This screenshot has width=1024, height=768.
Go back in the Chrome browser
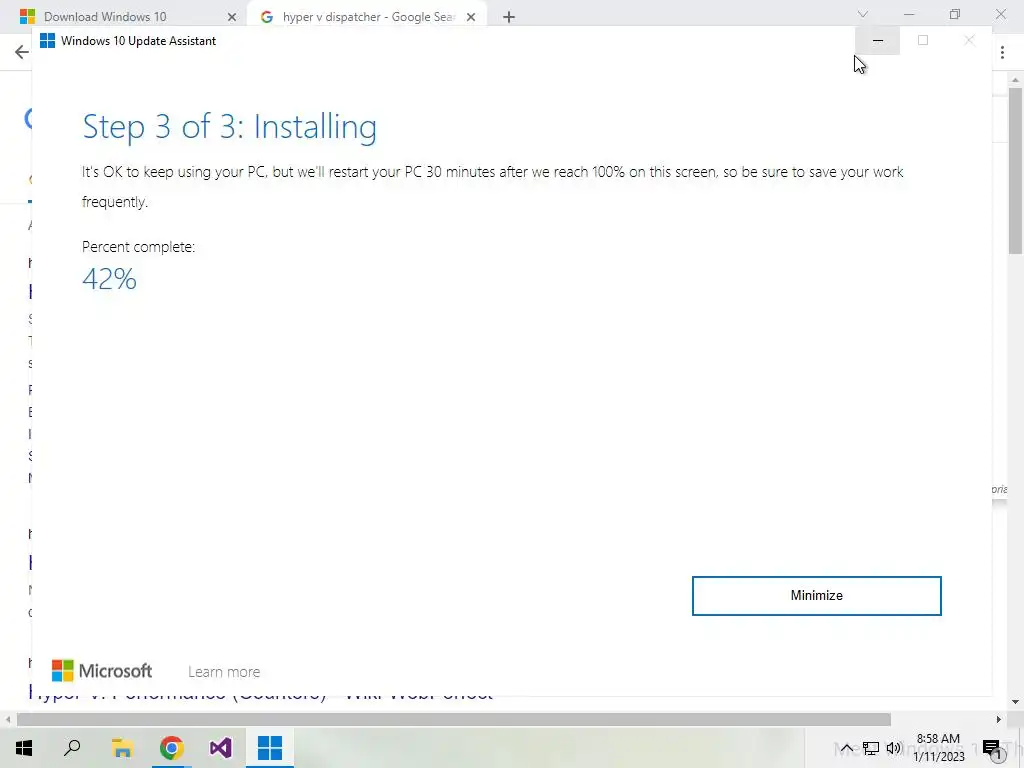point(22,52)
